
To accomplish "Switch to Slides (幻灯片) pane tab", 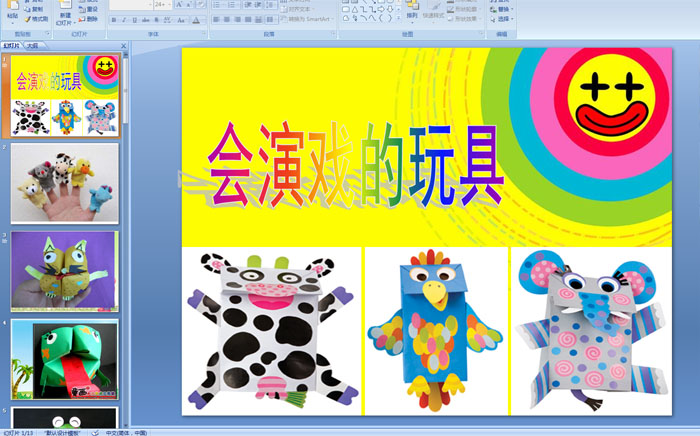I will coord(12,46).
